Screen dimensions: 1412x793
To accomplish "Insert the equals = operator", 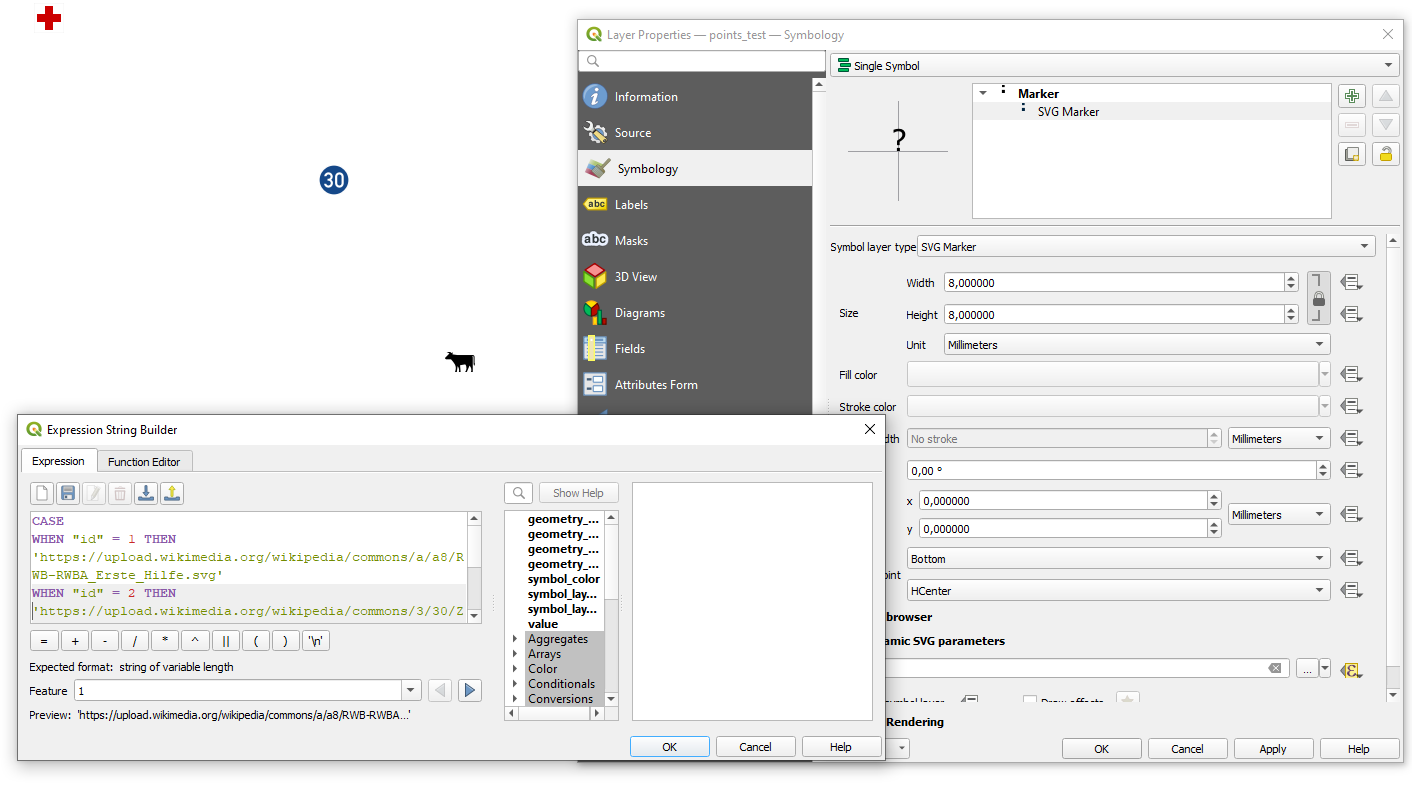I will 44,641.
